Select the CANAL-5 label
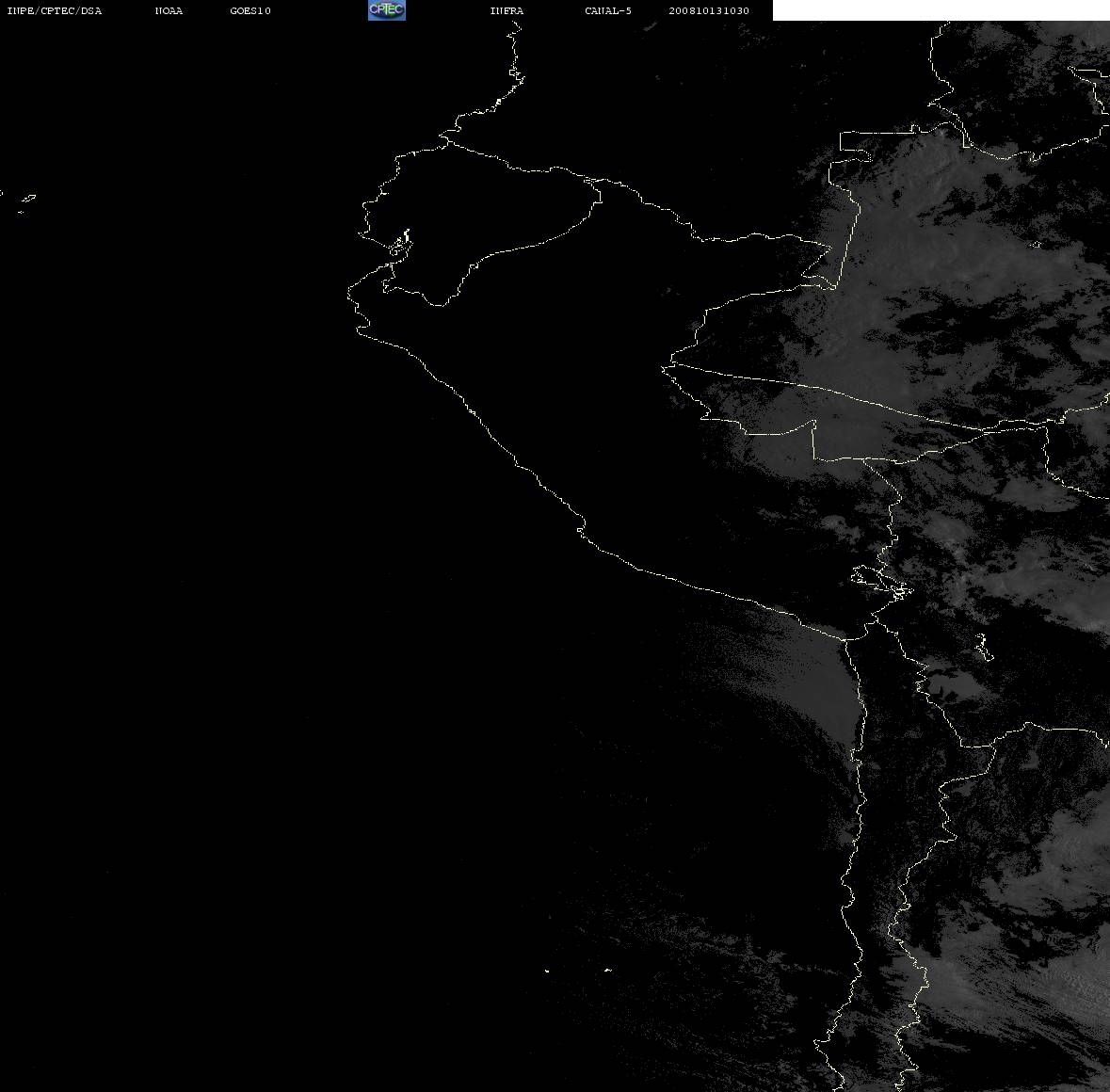 pyautogui.click(x=608, y=10)
